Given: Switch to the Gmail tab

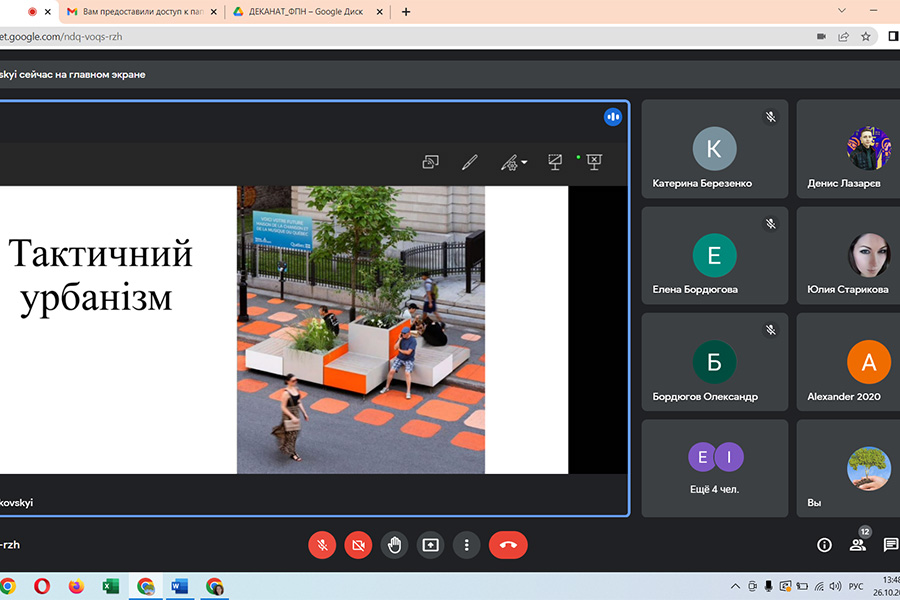Looking at the screenshot, I should pyautogui.click(x=140, y=12).
